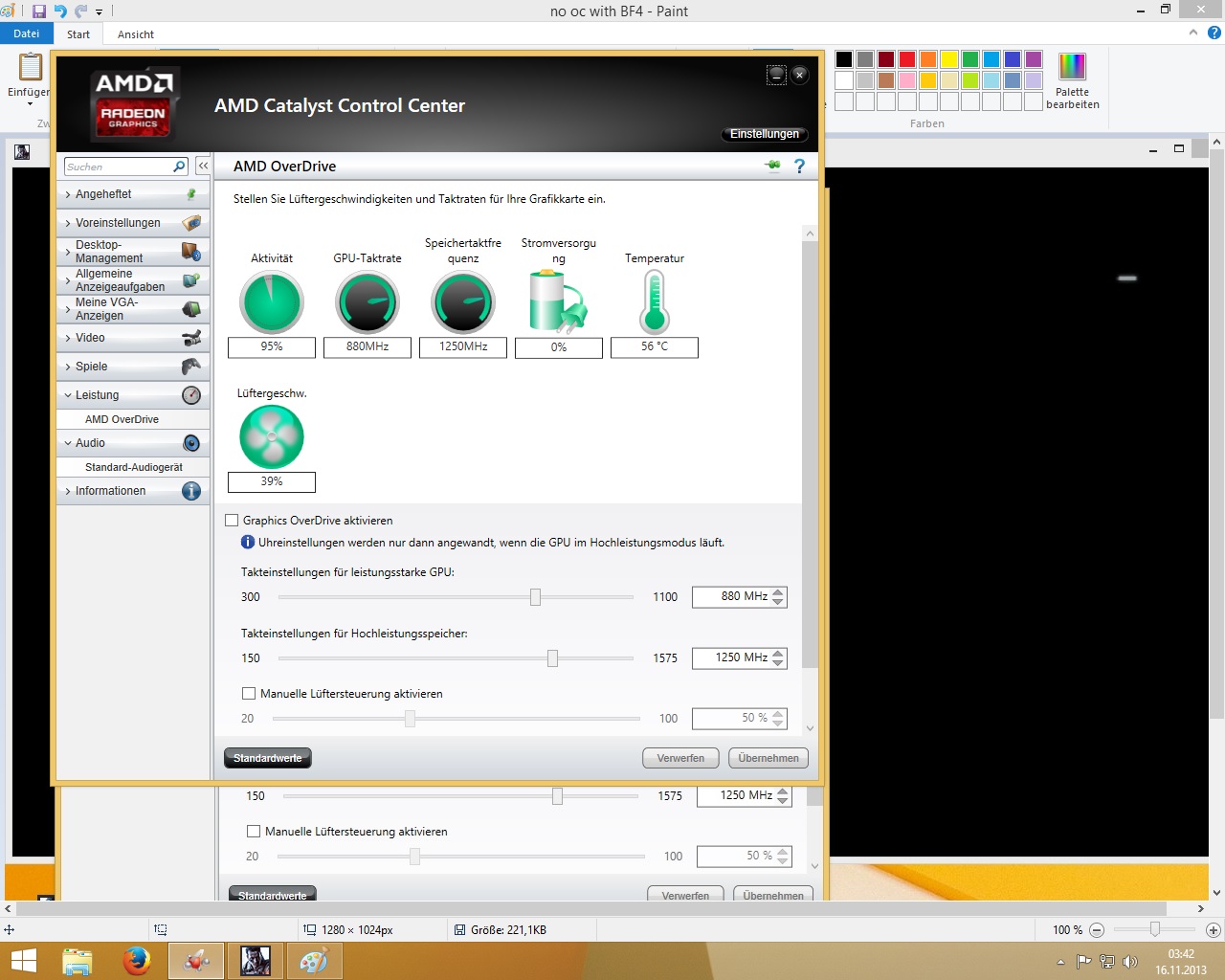Pick the black color swatch

pyautogui.click(x=844, y=59)
